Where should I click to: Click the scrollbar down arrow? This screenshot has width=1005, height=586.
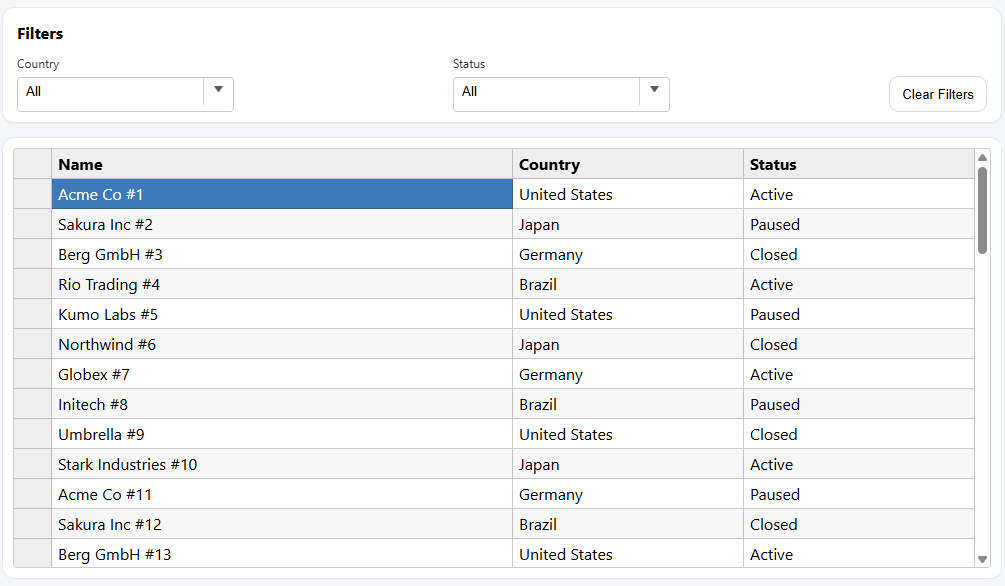pos(982,559)
